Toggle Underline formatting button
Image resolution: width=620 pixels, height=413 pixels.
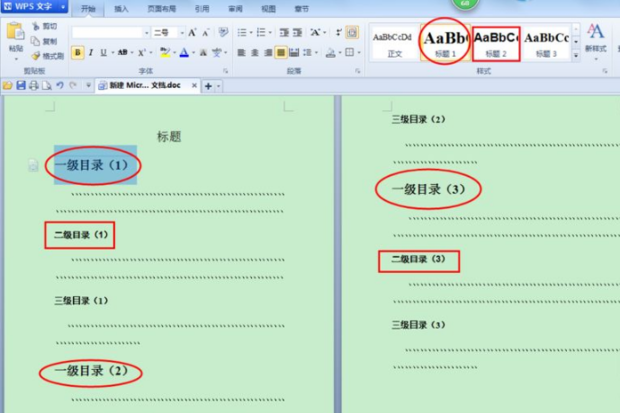pyautogui.click(x=104, y=52)
